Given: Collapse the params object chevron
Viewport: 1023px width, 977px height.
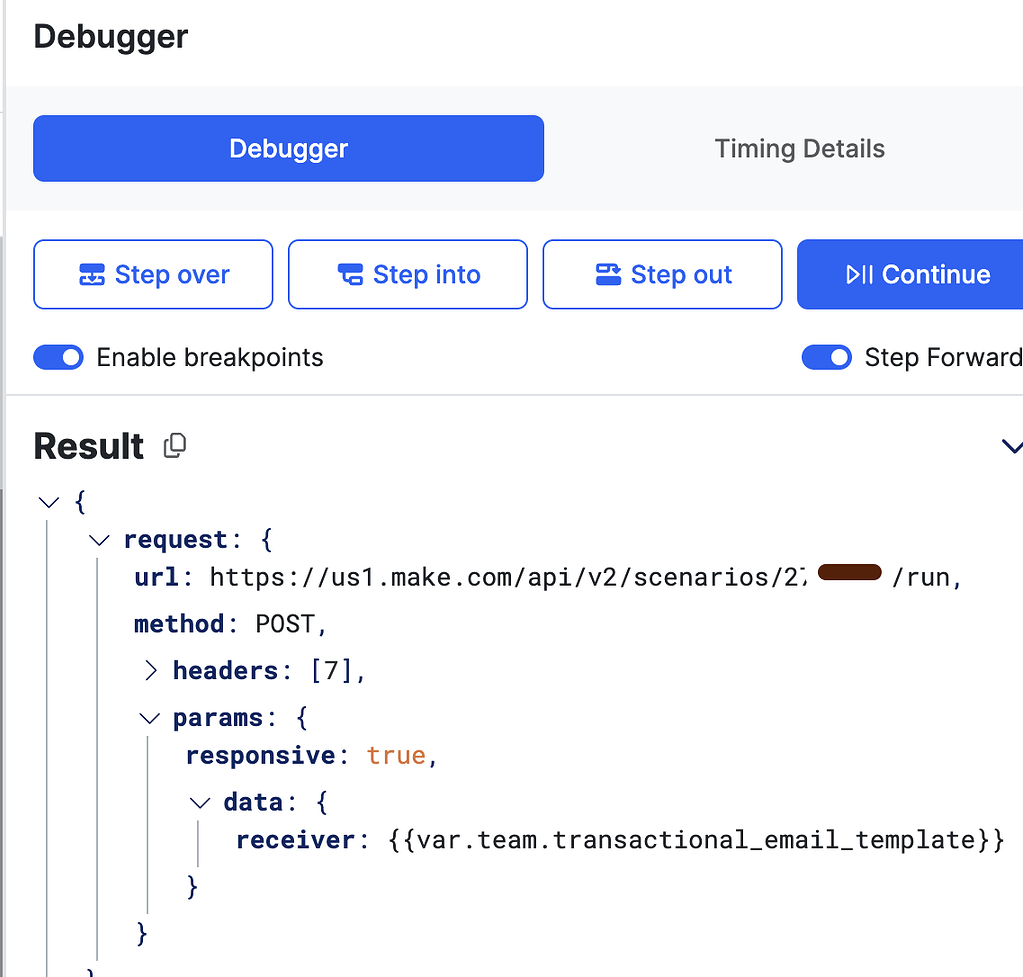Looking at the screenshot, I should point(148,717).
